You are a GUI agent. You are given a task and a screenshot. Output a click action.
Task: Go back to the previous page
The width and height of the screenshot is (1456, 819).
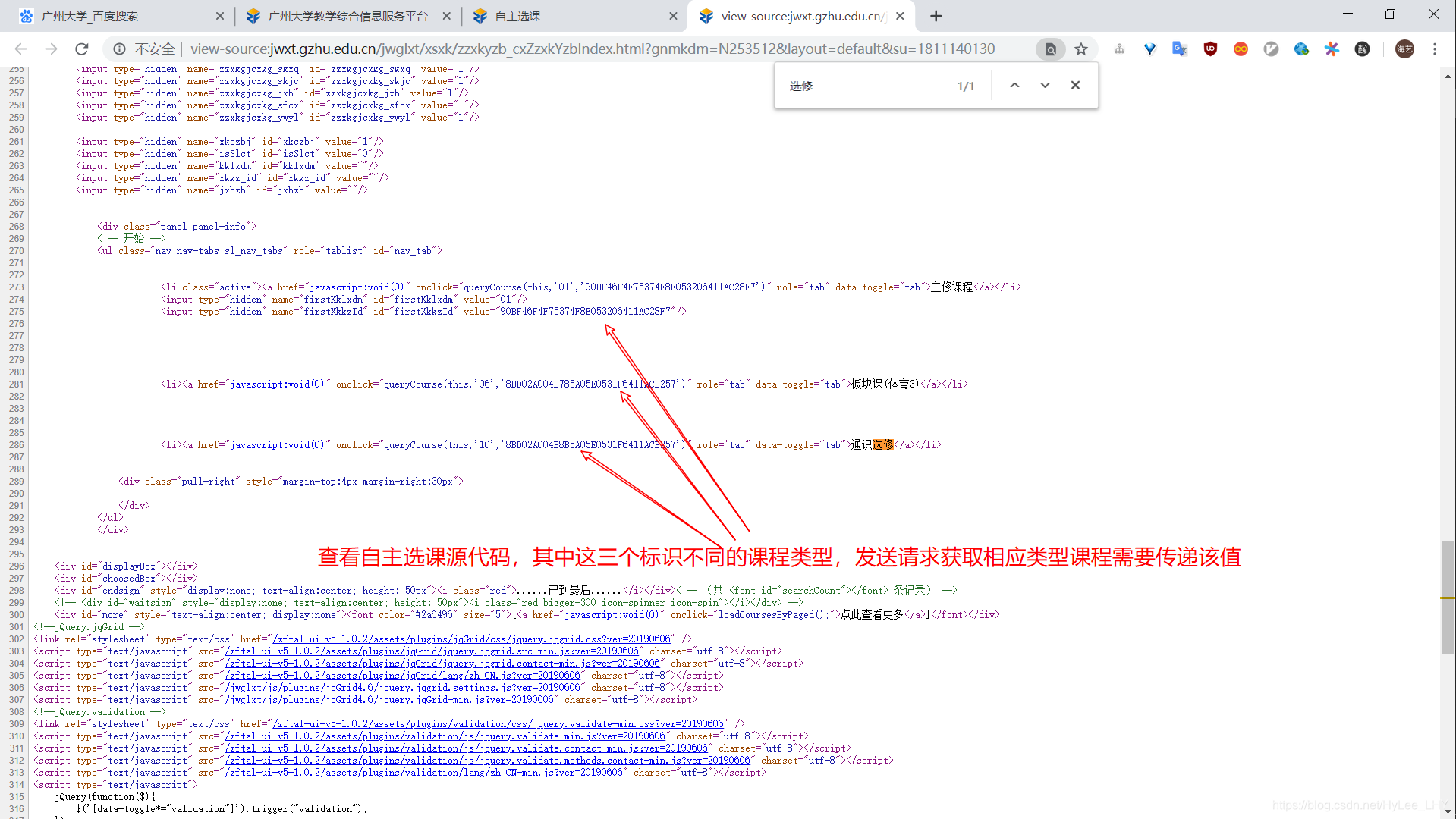[x=21, y=49]
